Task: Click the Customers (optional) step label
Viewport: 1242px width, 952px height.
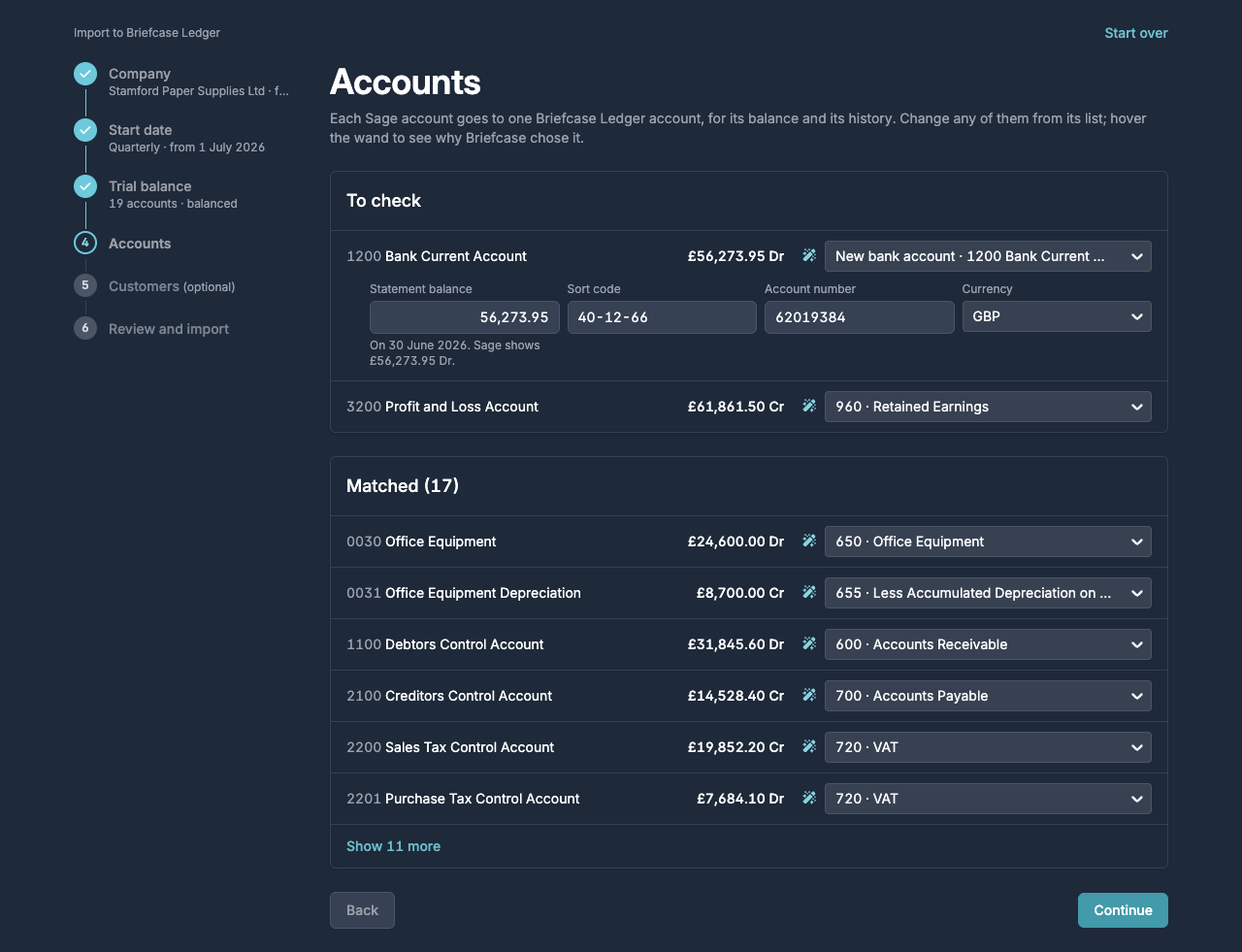Action: [172, 286]
